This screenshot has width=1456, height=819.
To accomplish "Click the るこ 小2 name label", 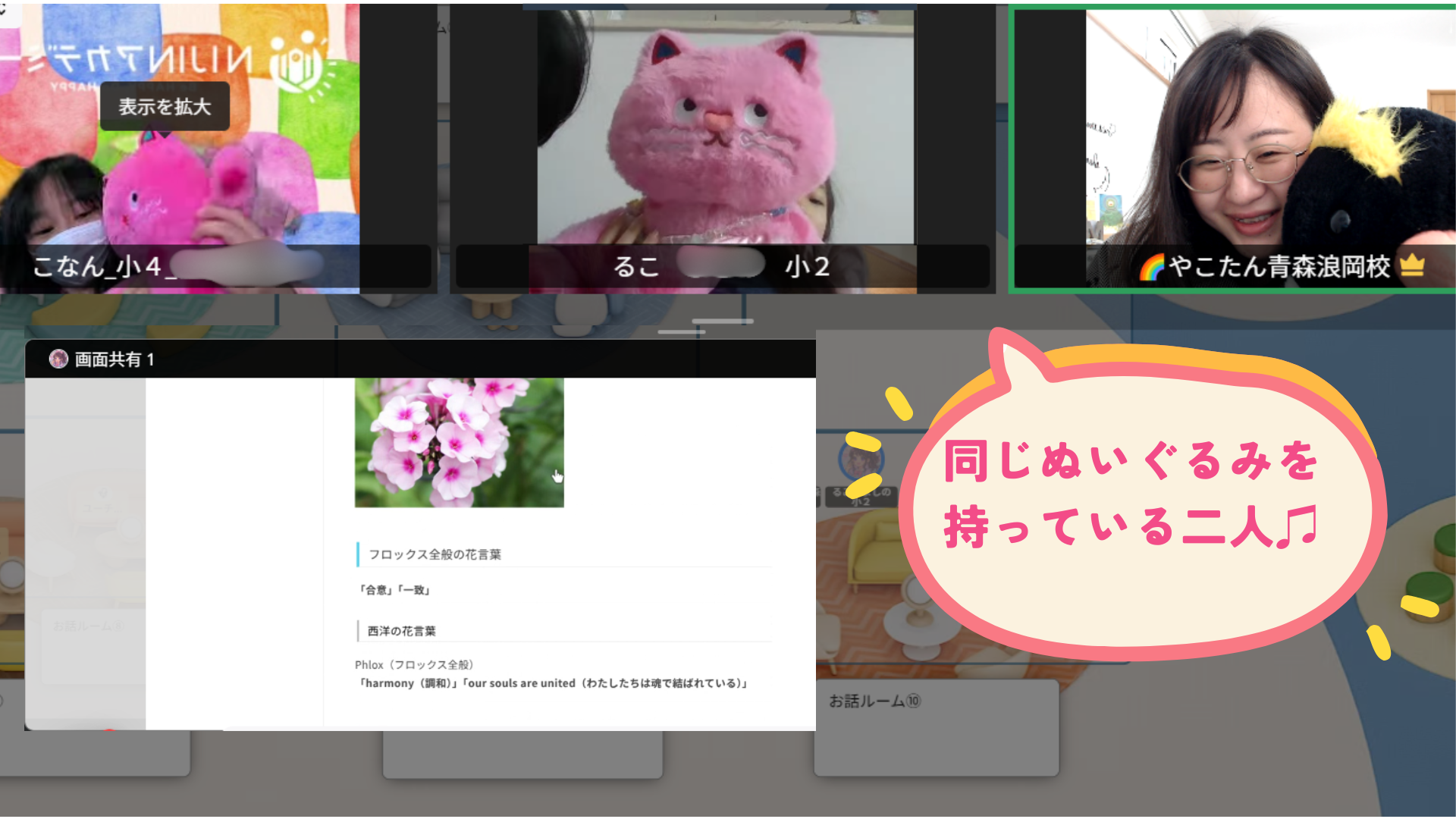I will (x=721, y=266).
